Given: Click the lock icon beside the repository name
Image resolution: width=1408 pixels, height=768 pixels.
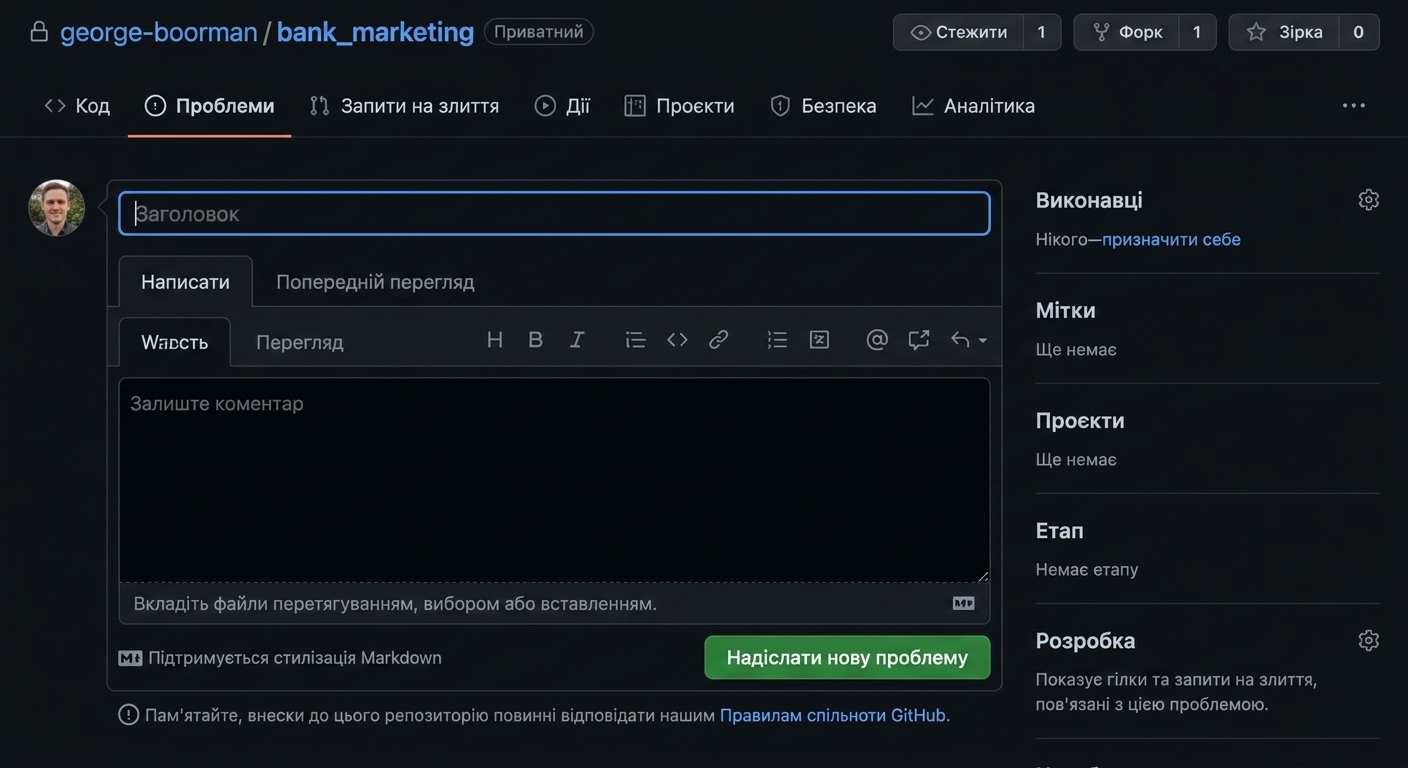Looking at the screenshot, I should (x=39, y=32).
